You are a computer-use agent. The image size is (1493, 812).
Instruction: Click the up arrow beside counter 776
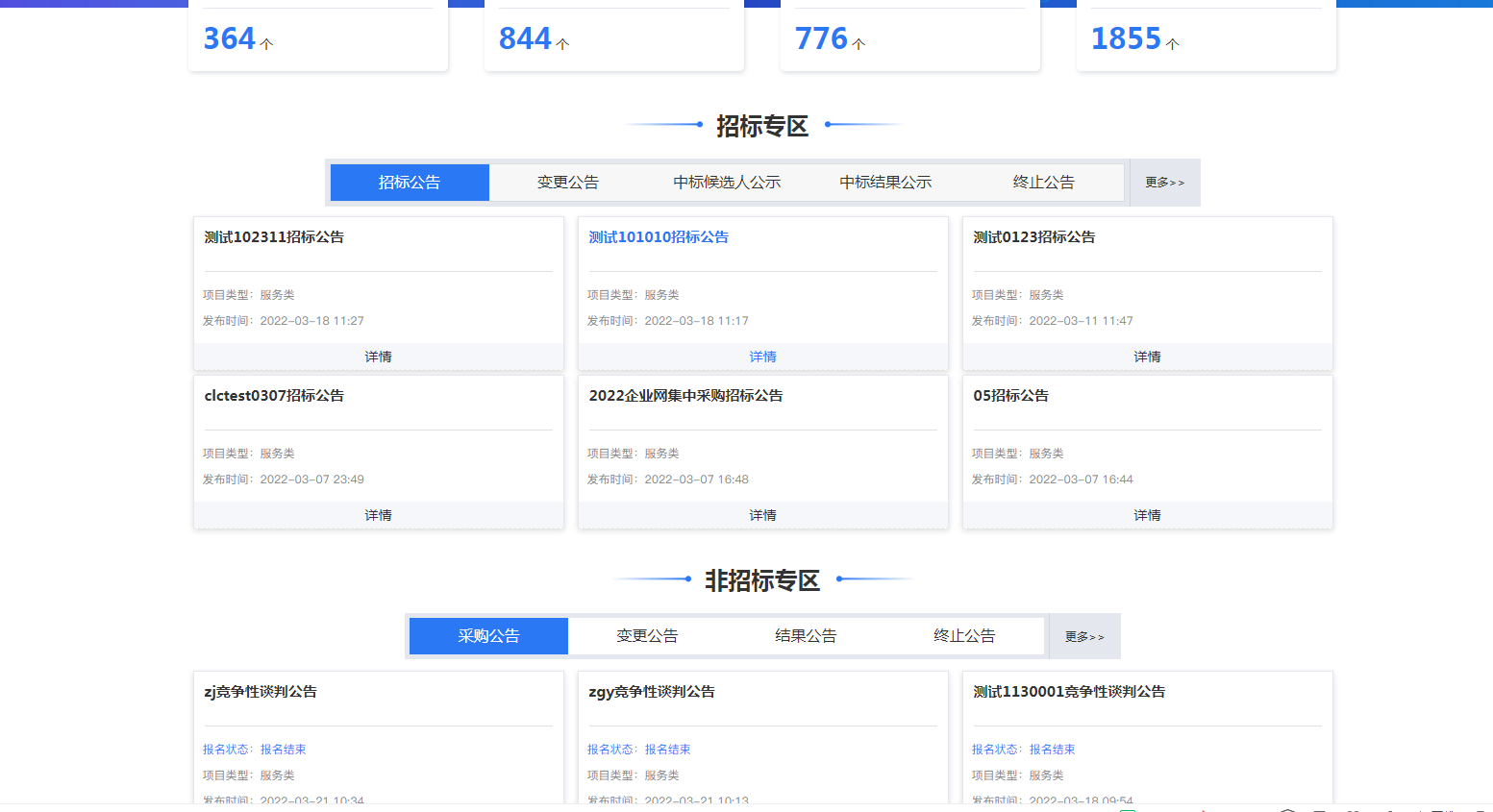pyautogui.click(x=857, y=42)
